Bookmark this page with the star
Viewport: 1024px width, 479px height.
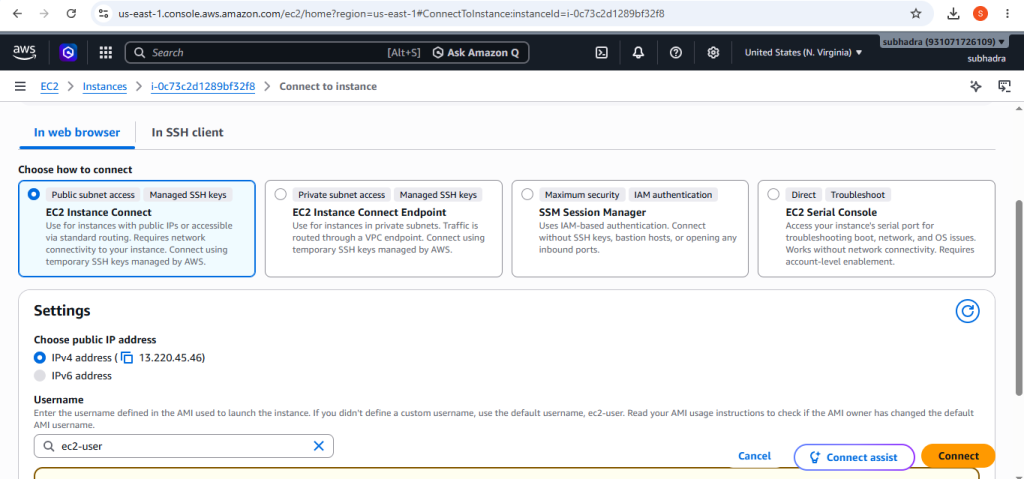click(x=916, y=13)
